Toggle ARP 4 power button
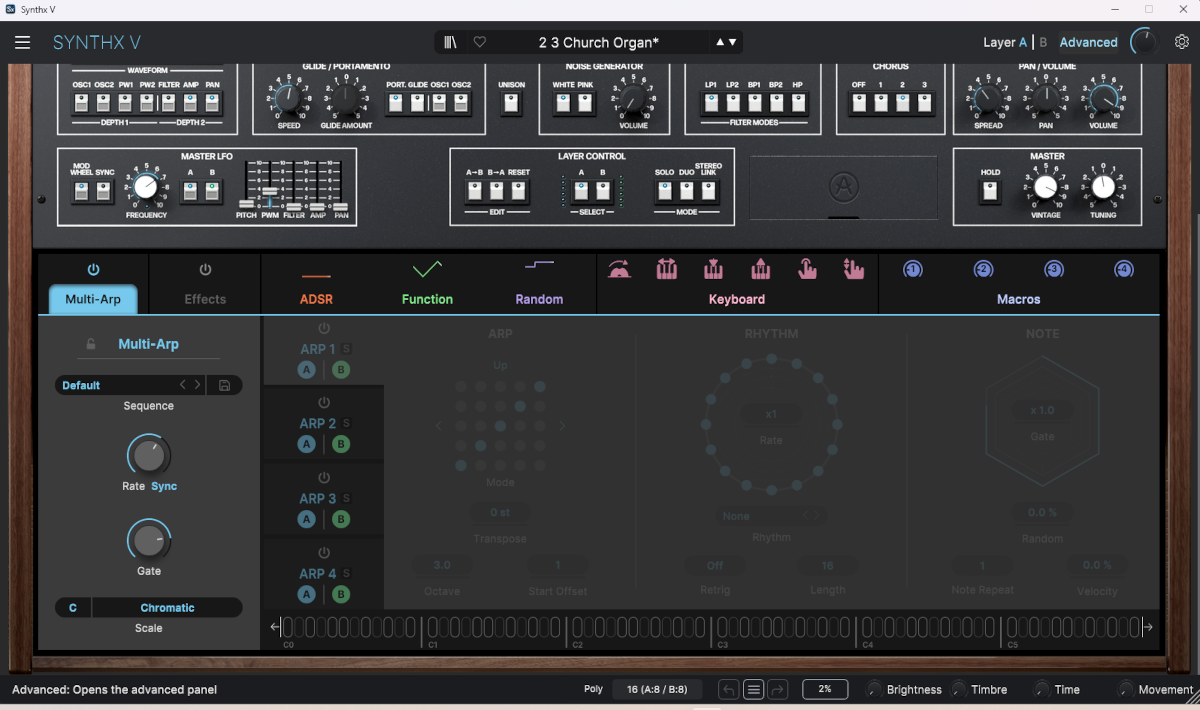This screenshot has height=710, width=1200. click(x=324, y=553)
